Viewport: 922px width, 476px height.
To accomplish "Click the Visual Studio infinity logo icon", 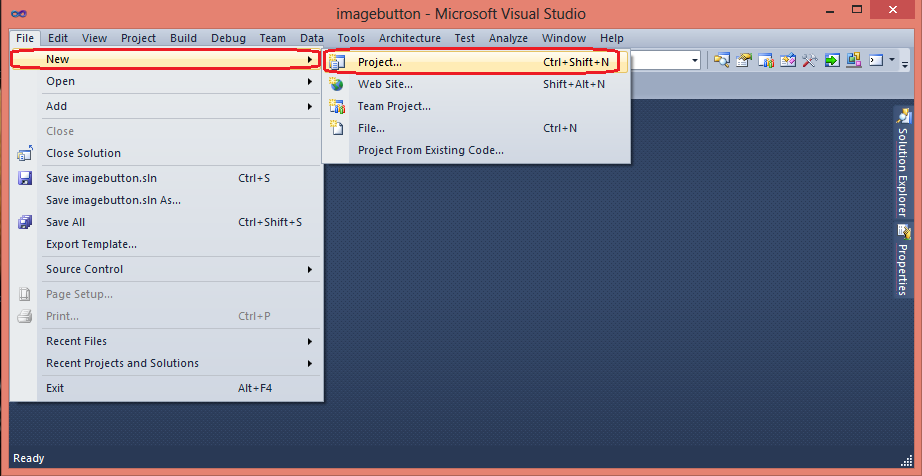I will click(x=19, y=14).
